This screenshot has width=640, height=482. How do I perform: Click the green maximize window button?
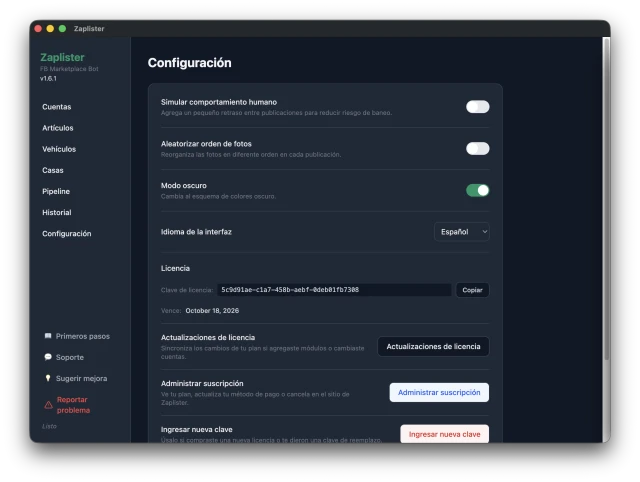tap(62, 29)
